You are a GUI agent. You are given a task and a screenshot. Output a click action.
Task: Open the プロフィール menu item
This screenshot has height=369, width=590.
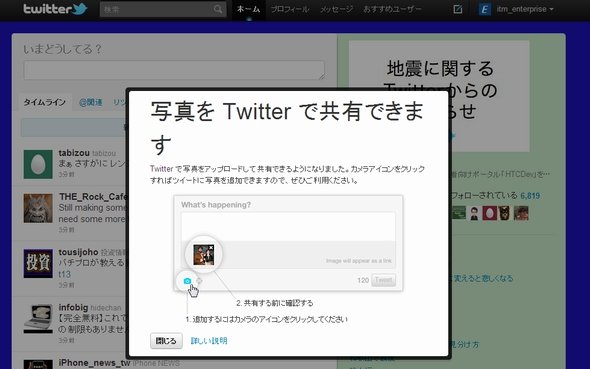click(x=290, y=9)
